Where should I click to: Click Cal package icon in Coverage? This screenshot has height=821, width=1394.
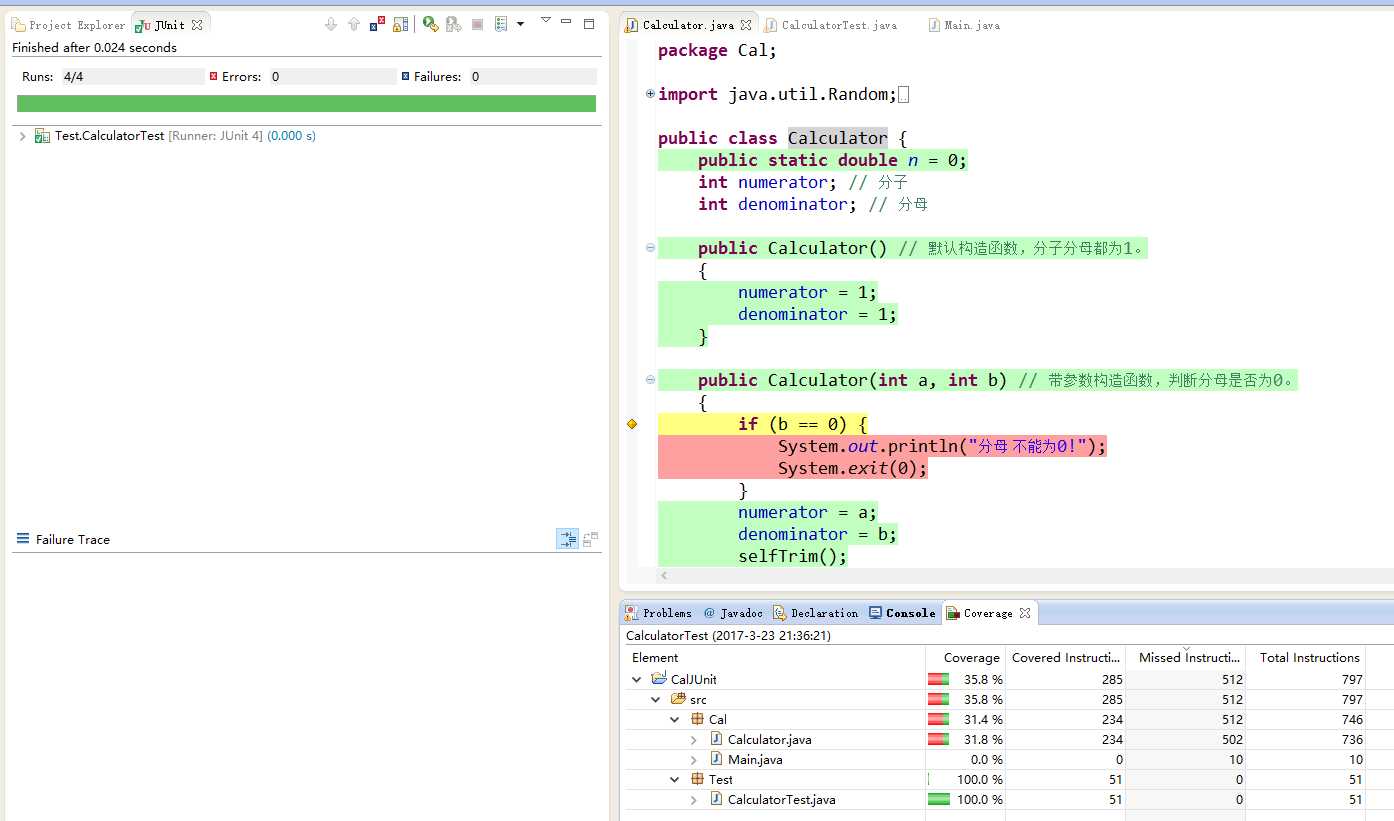click(697, 719)
